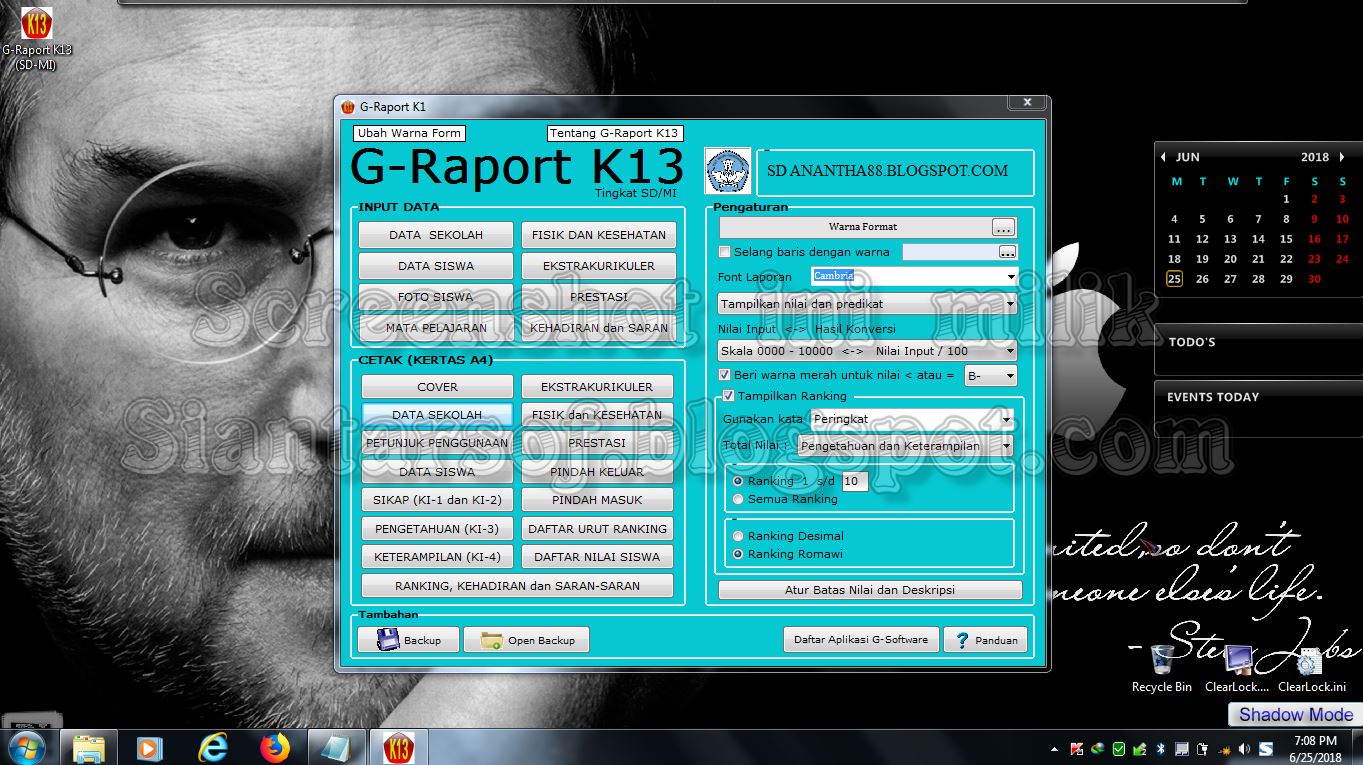Click DAFTAR URUT RANKING button

point(597,529)
